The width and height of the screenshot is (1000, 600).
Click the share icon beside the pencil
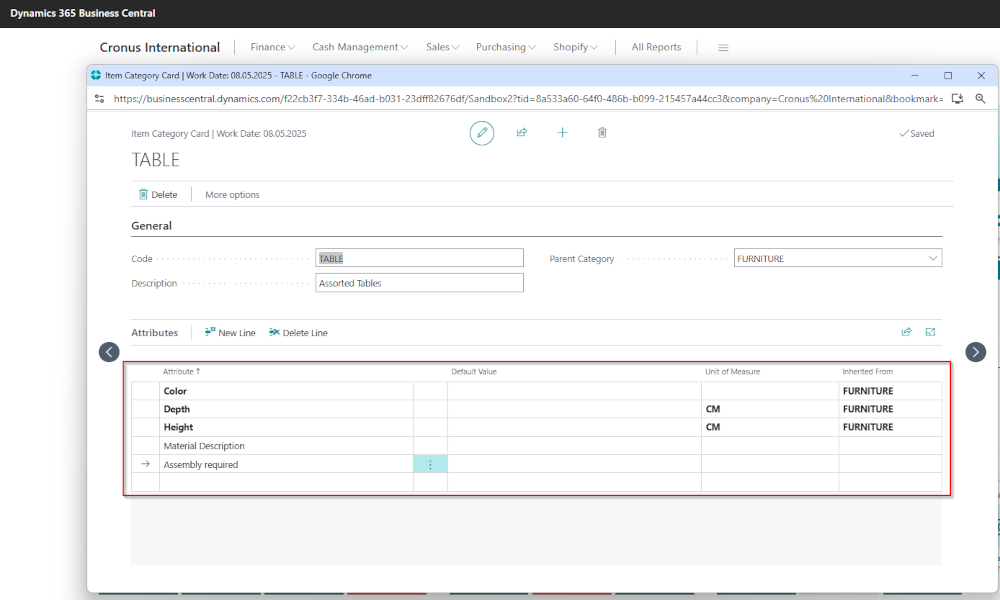521,132
